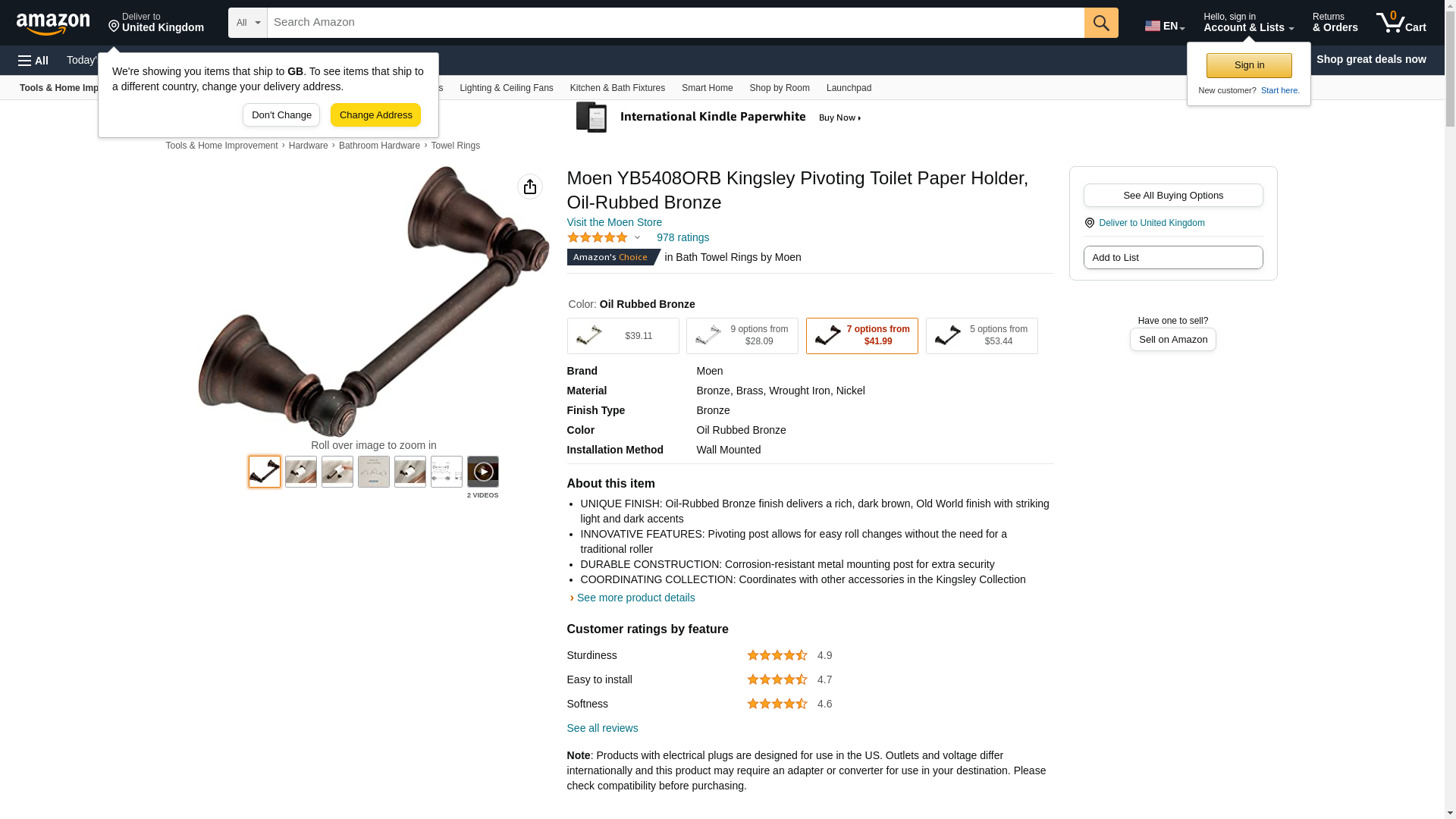The height and width of the screenshot is (819, 1456).
Task: Select the $39.11 color swatch option
Action: coord(623,336)
